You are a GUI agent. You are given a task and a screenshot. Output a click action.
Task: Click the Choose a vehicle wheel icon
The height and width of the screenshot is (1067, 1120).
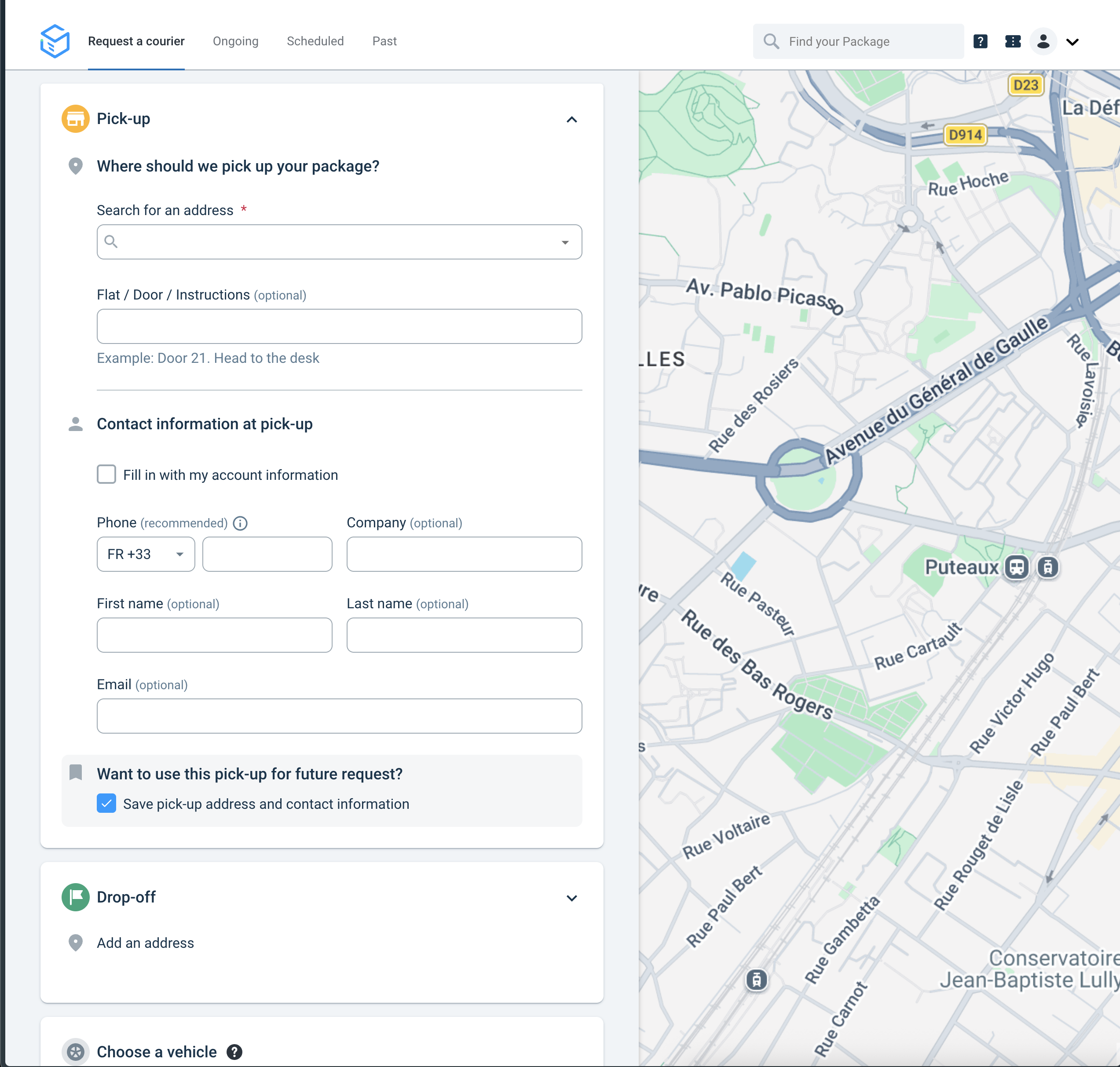point(76,1052)
